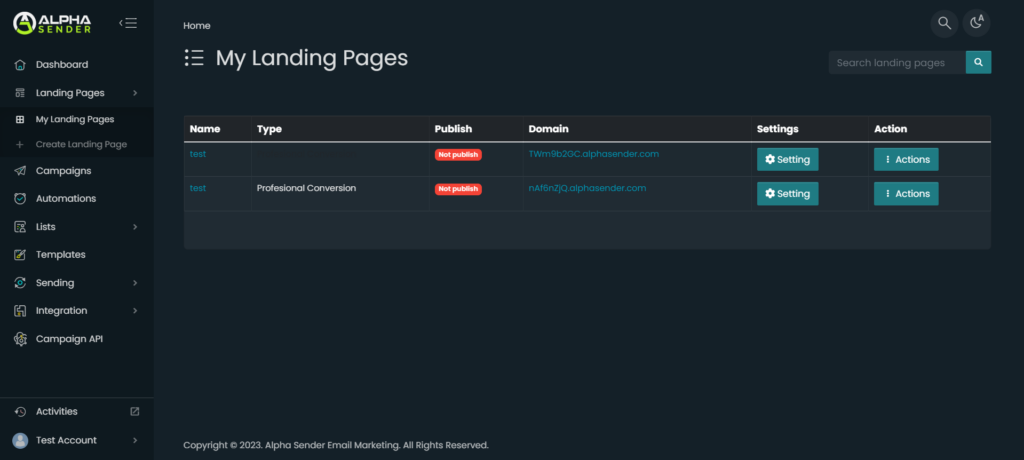This screenshot has width=1024, height=460.
Task: Click the Alpha Sender logo
Action: (x=52, y=23)
